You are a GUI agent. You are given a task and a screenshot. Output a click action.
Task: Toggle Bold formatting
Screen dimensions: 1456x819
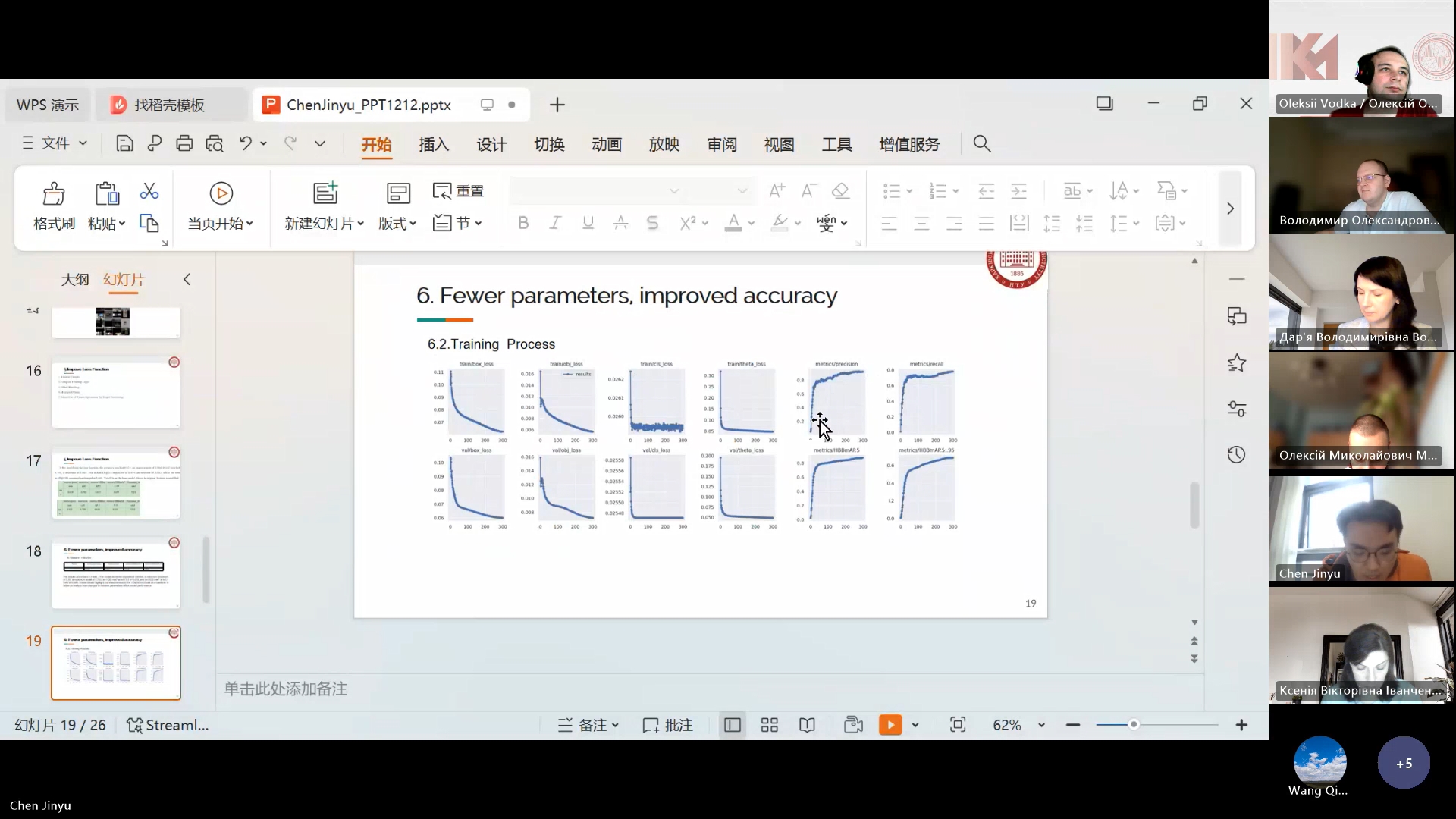click(x=523, y=223)
